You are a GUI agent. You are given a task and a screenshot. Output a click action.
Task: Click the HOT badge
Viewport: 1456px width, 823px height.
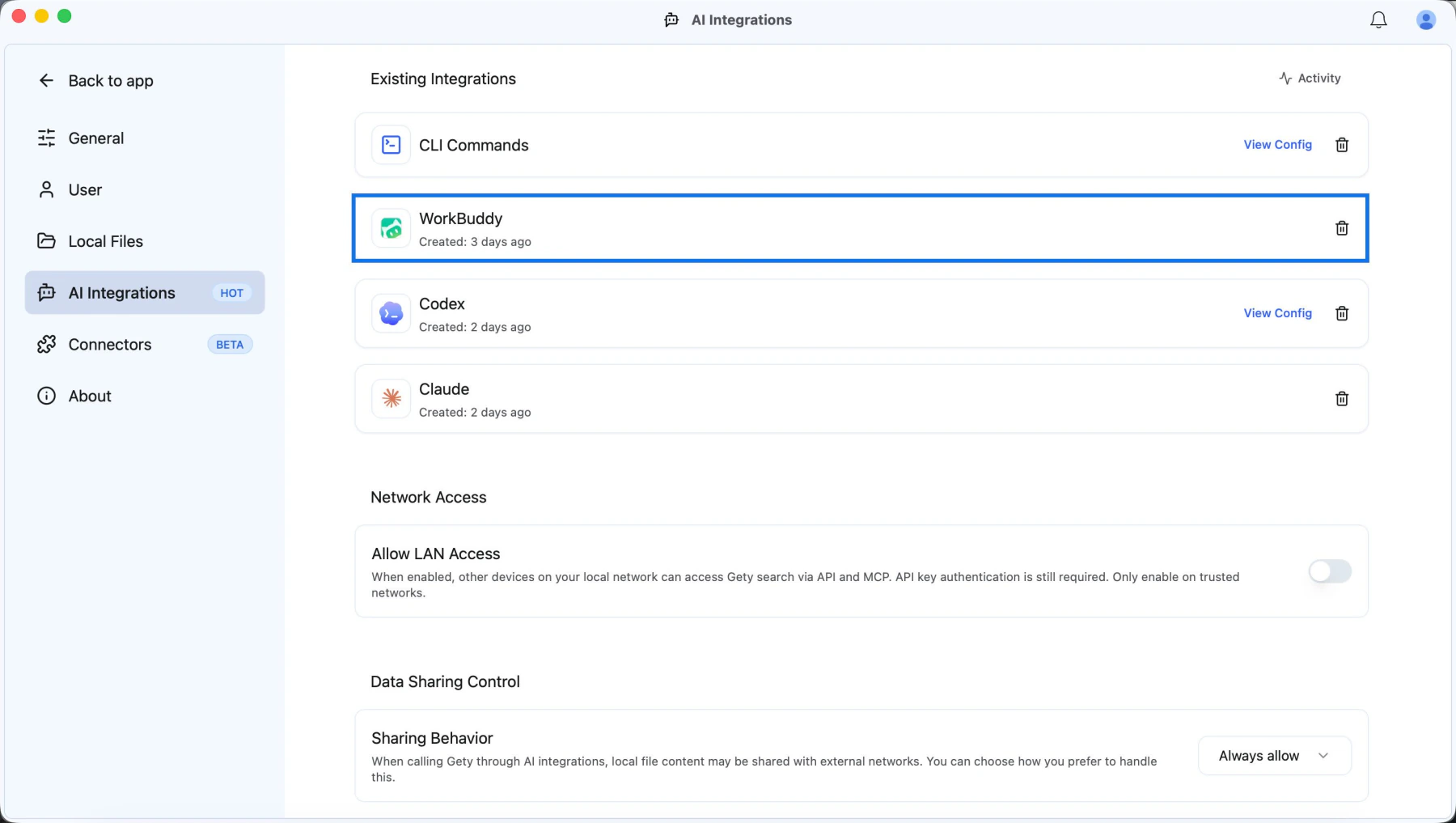pyautogui.click(x=231, y=293)
